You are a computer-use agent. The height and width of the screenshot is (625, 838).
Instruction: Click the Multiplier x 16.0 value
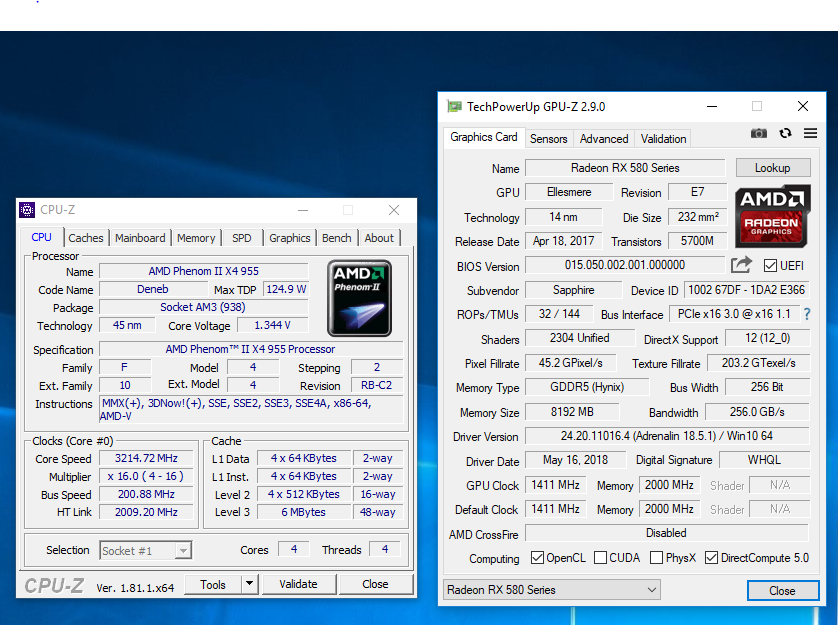pos(146,476)
